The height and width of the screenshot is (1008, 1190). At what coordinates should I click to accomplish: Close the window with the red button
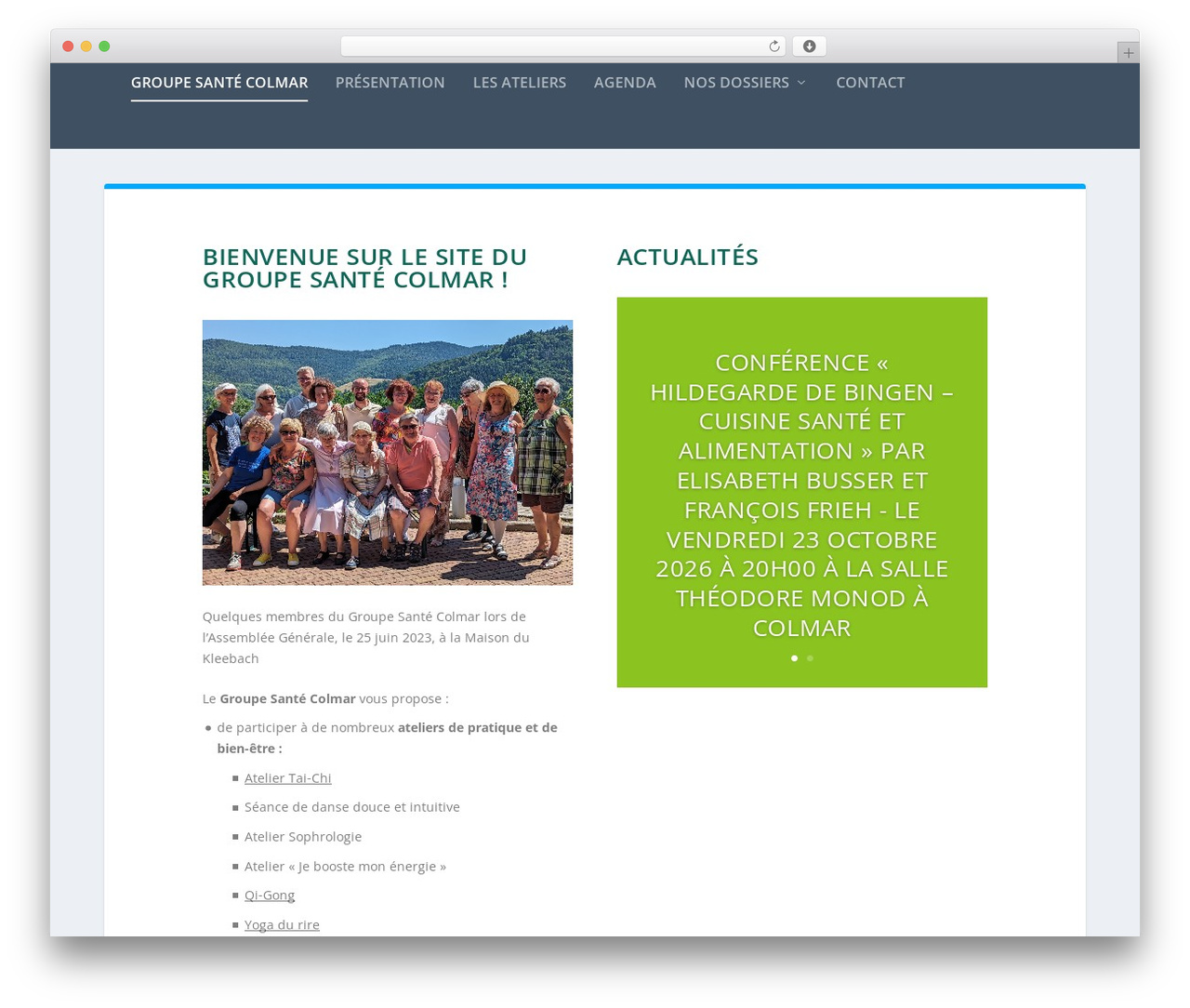click(68, 46)
